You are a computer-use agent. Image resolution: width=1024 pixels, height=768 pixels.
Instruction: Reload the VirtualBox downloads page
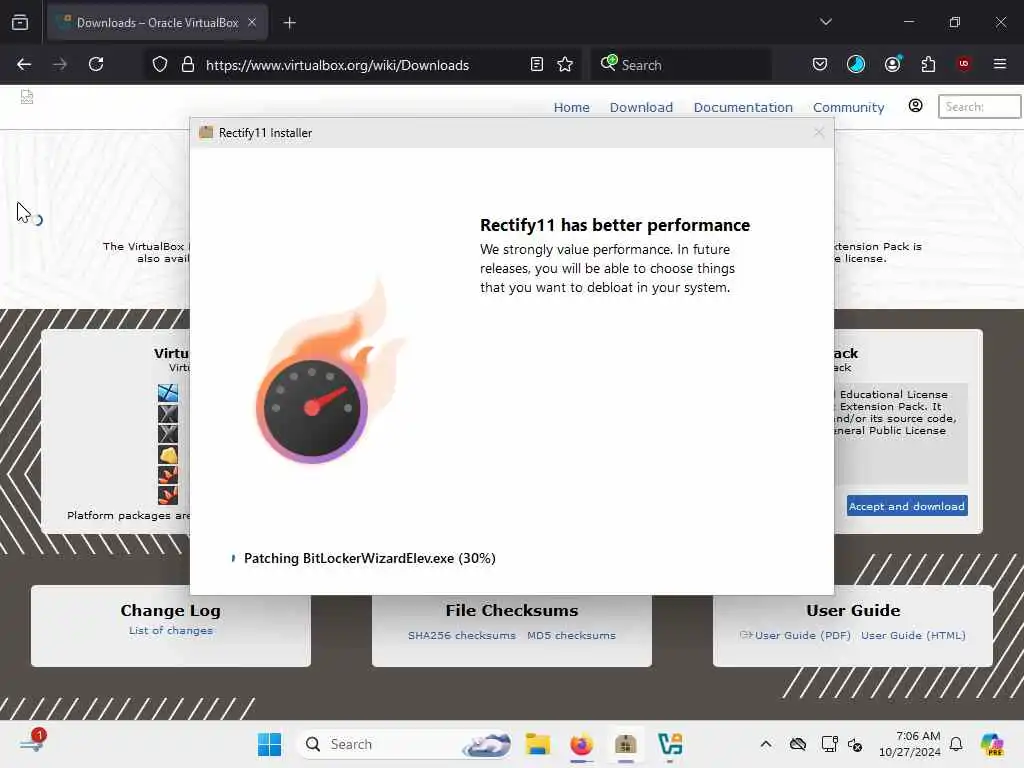point(96,65)
